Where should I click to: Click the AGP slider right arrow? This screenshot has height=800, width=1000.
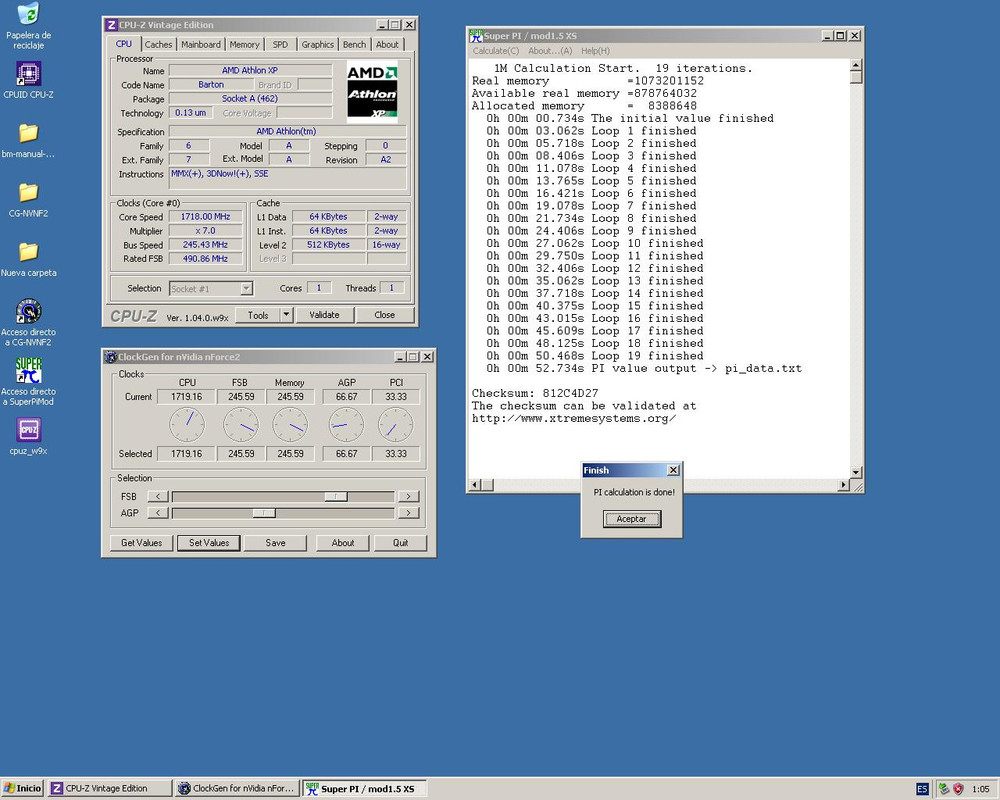pyautogui.click(x=408, y=513)
